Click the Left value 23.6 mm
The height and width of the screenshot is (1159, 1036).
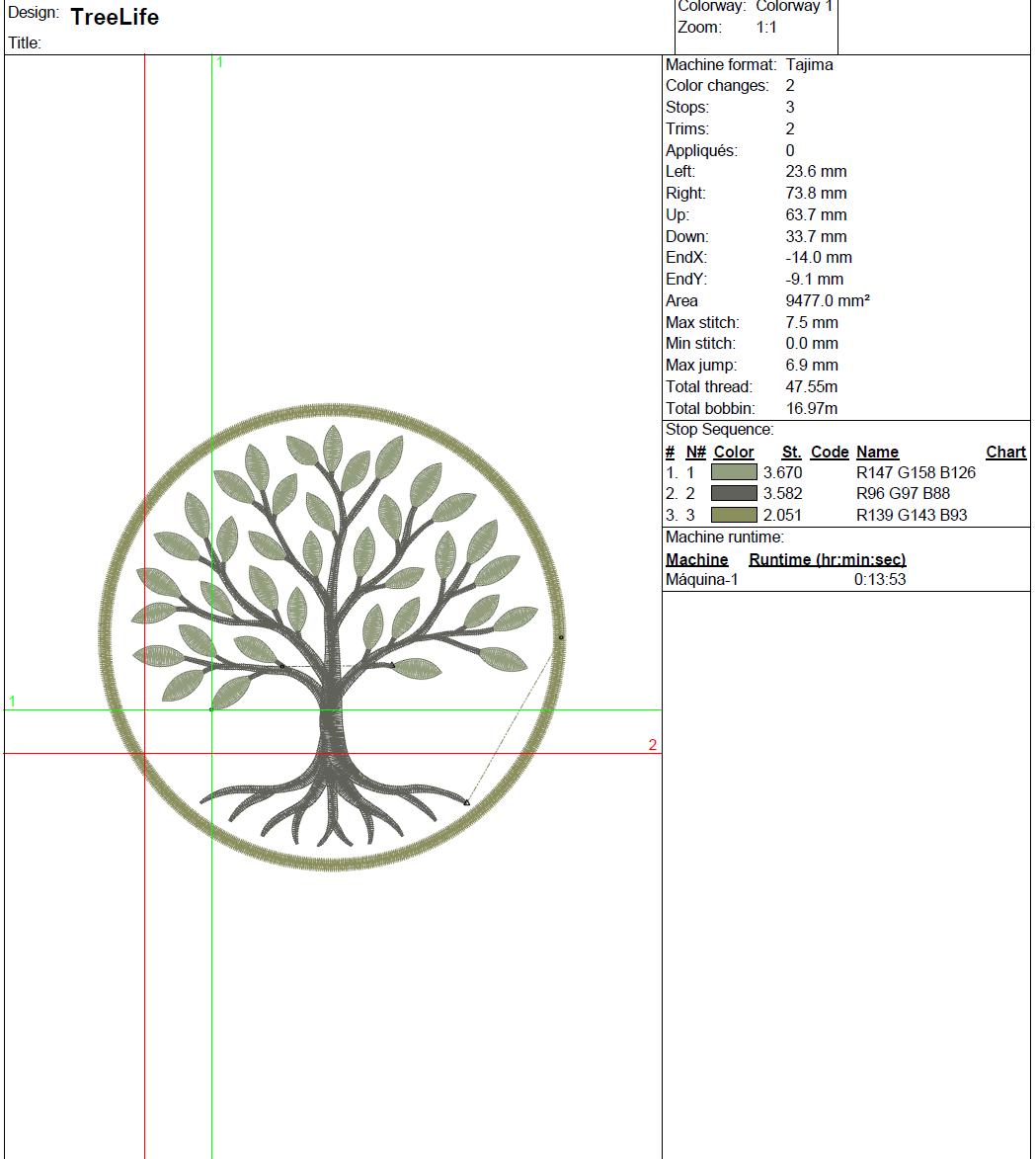816,172
